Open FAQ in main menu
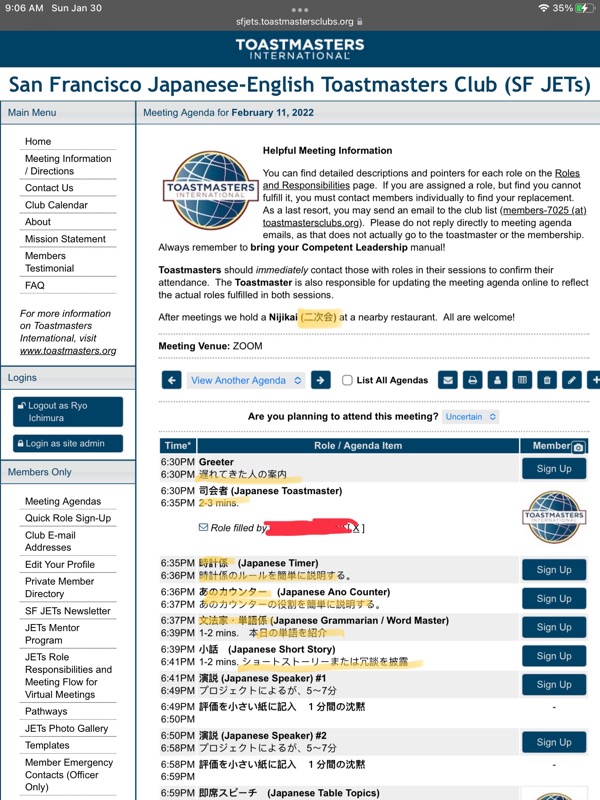This screenshot has width=600, height=800. [x=35, y=285]
